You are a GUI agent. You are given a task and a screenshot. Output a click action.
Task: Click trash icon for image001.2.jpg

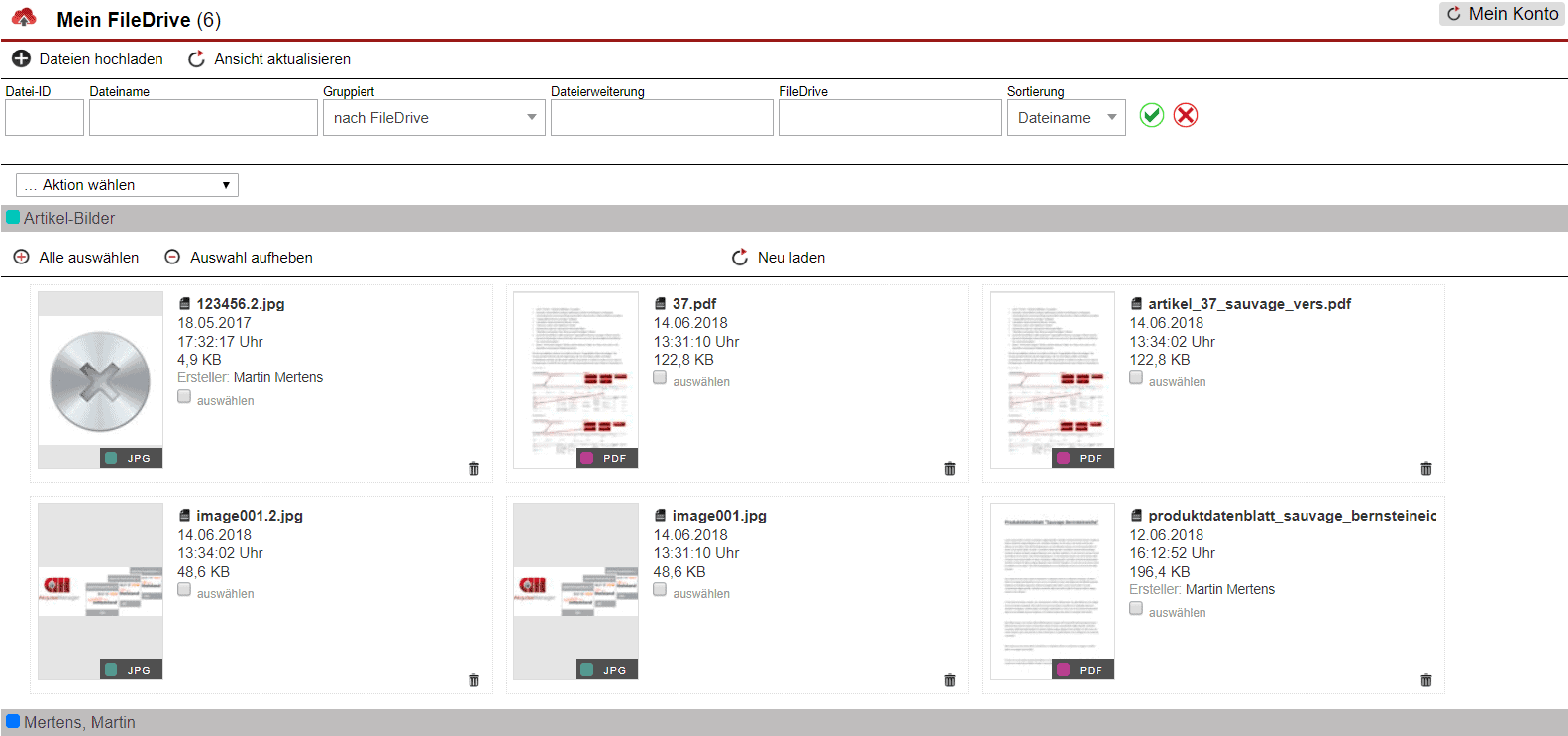tap(473, 681)
